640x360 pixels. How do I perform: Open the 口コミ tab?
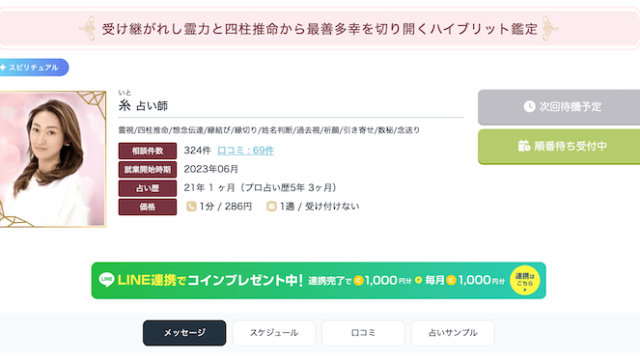(363, 333)
